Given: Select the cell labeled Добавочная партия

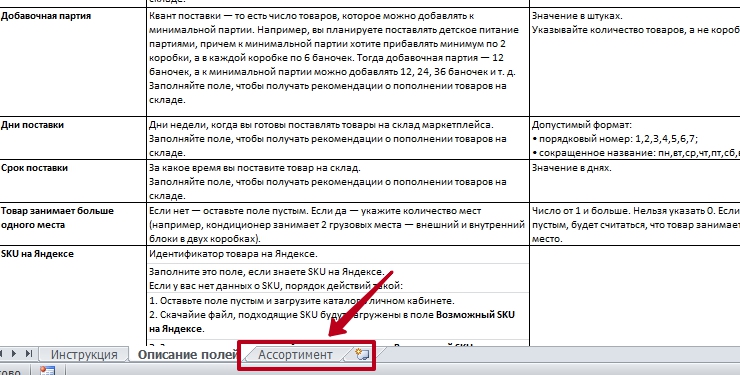Looking at the screenshot, I should coord(73,62).
